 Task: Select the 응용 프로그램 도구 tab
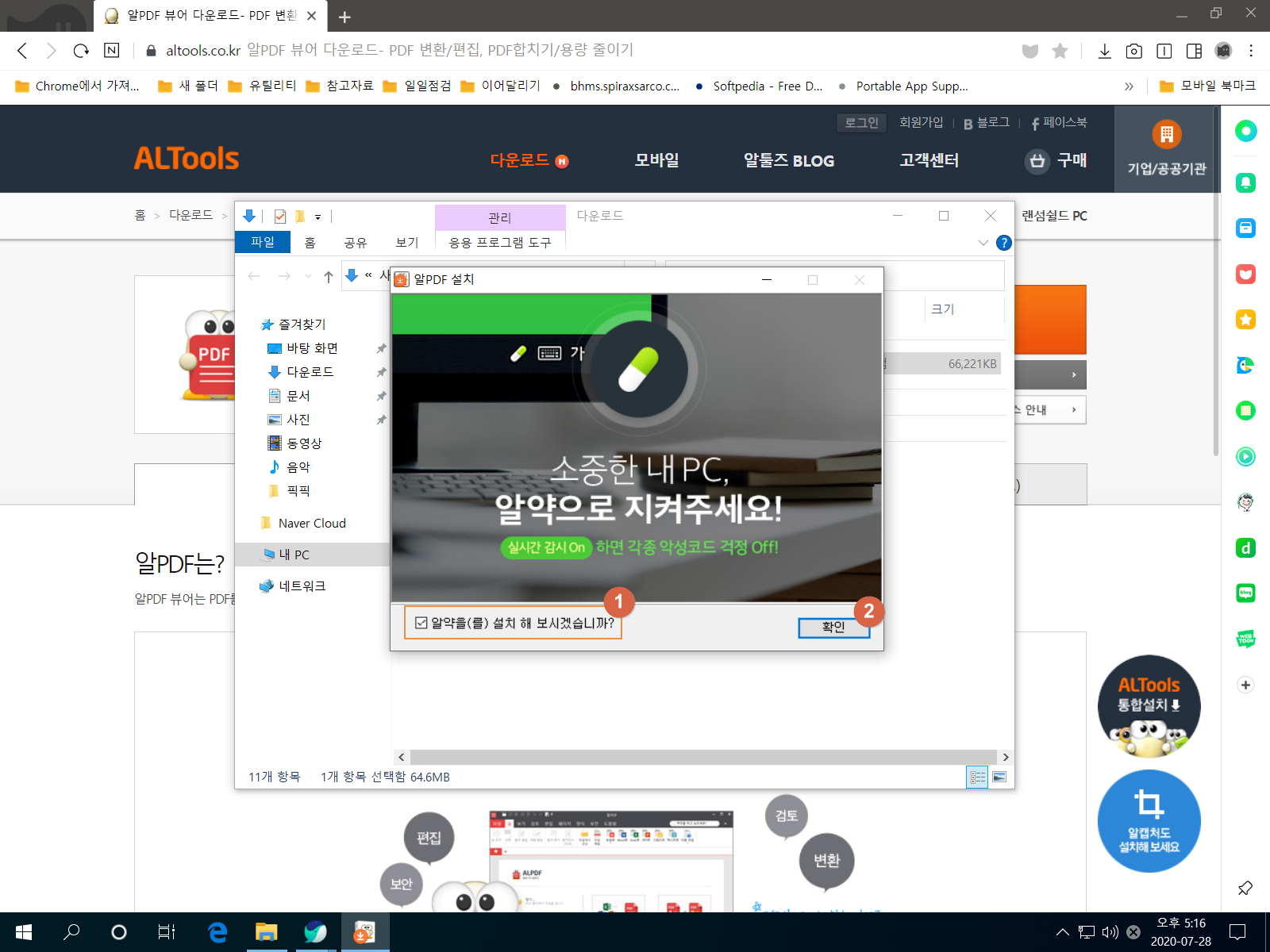(x=500, y=243)
